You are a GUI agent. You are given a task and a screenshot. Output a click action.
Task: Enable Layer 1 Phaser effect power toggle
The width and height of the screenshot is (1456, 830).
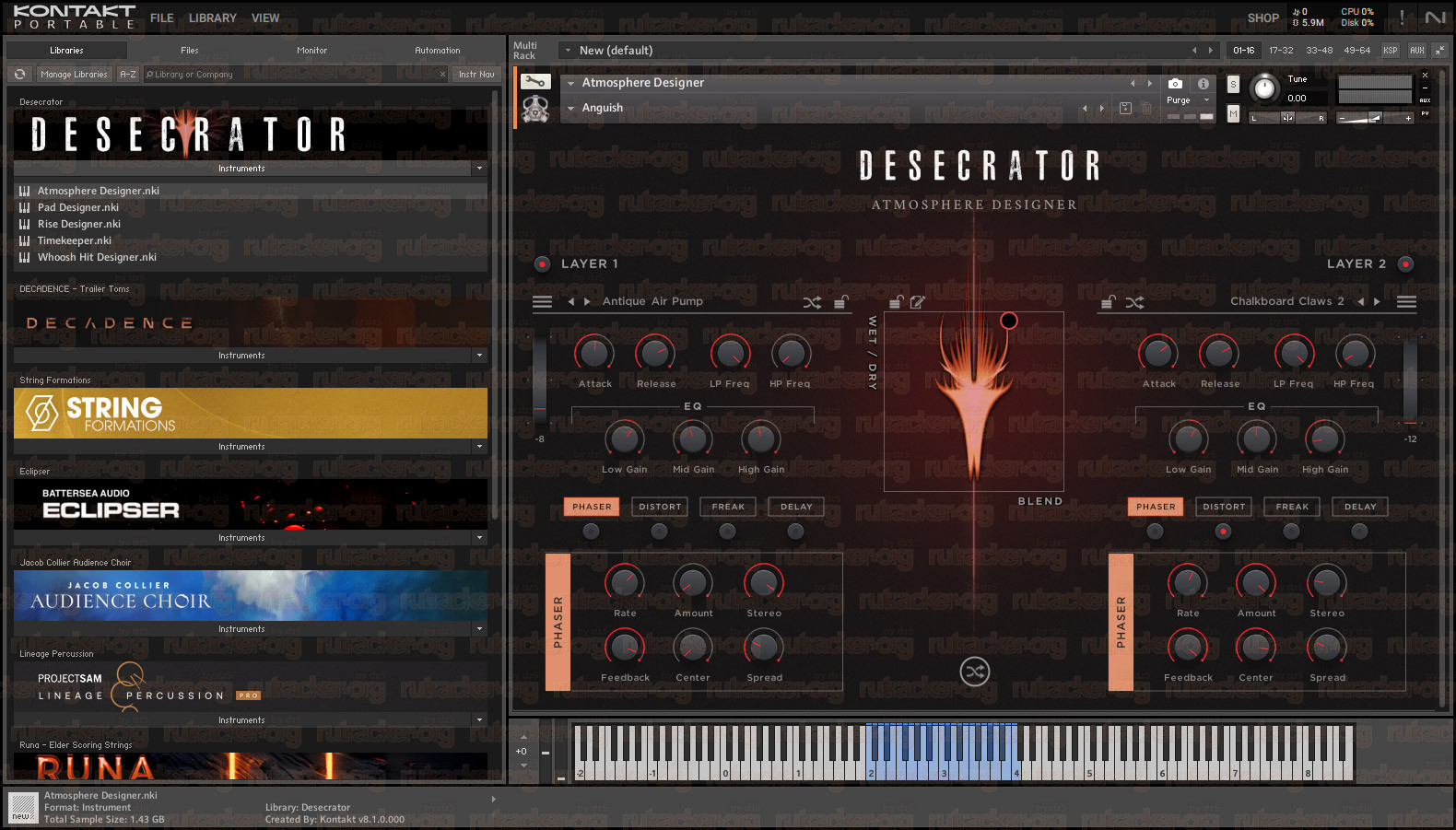pos(592,531)
